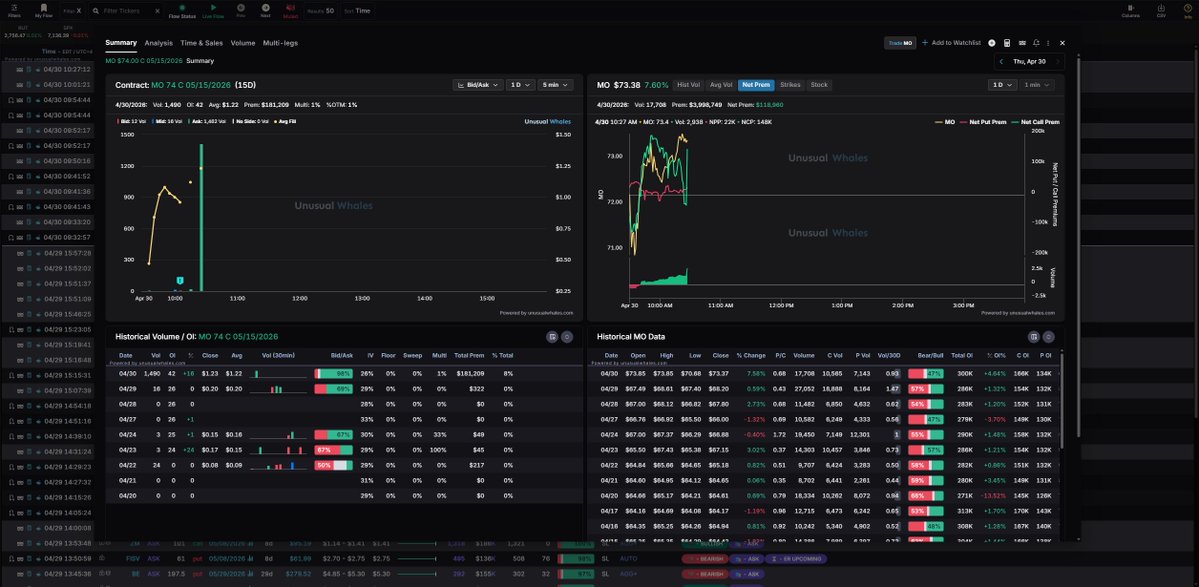The image size is (1199, 587).
Task: Click the ticket icon in the panel header
Action: 1022,43
